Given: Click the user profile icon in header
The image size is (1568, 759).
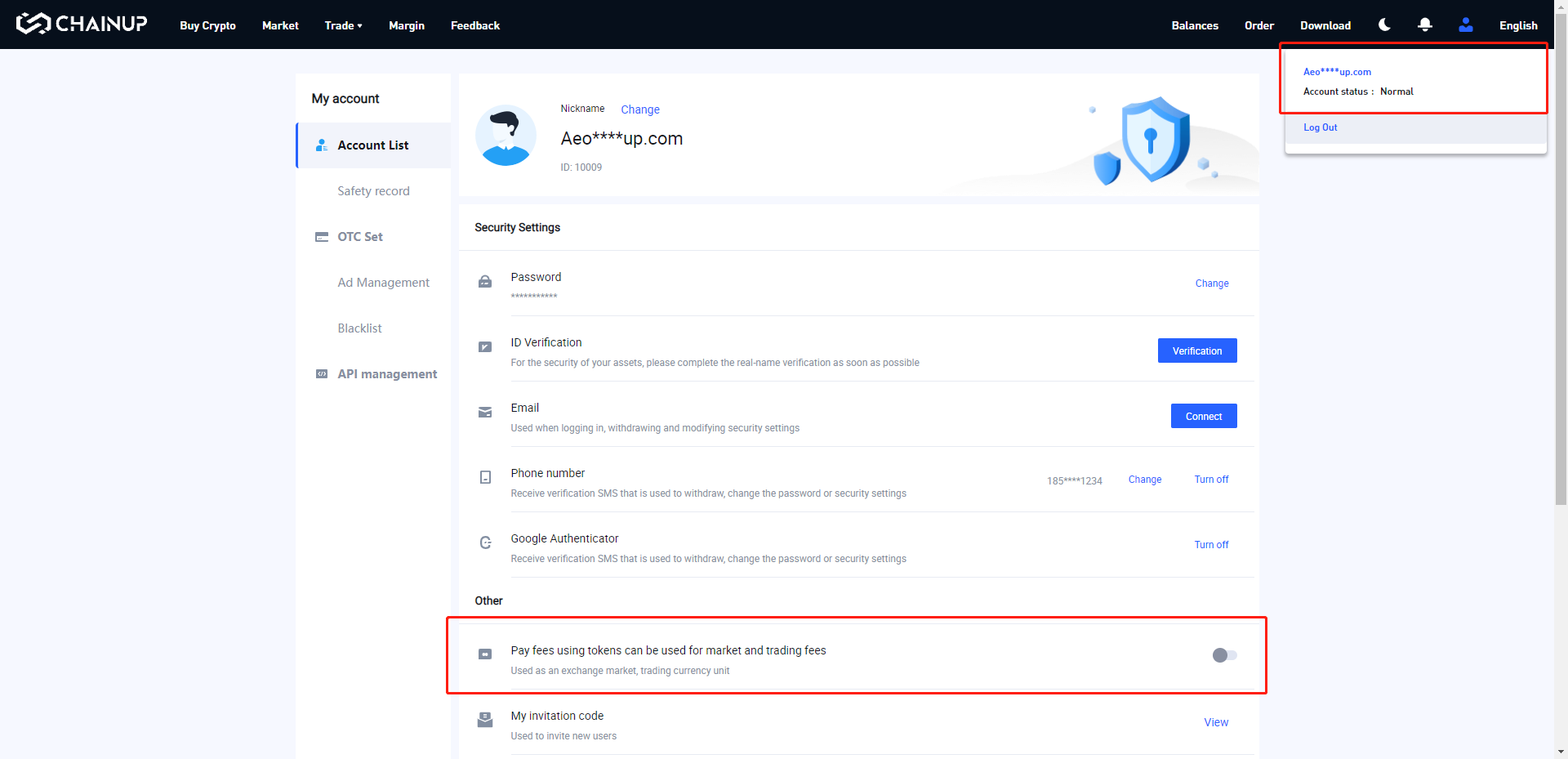Looking at the screenshot, I should 1466,25.
